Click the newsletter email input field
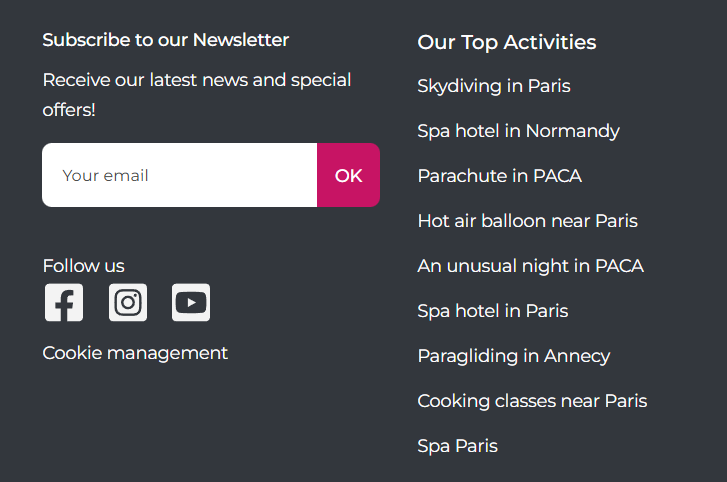The width and height of the screenshot is (727, 482). tap(180, 175)
